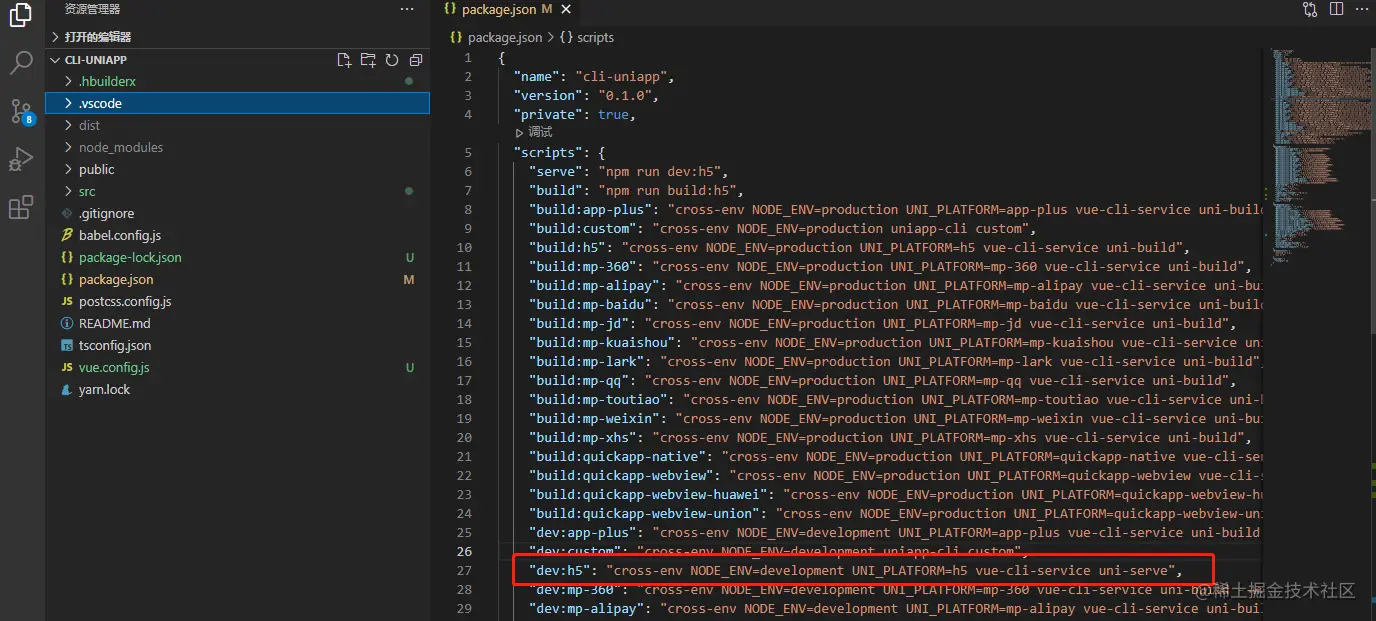Open the Explorer view in activity bar
The image size is (1376, 621).
tap(21, 17)
